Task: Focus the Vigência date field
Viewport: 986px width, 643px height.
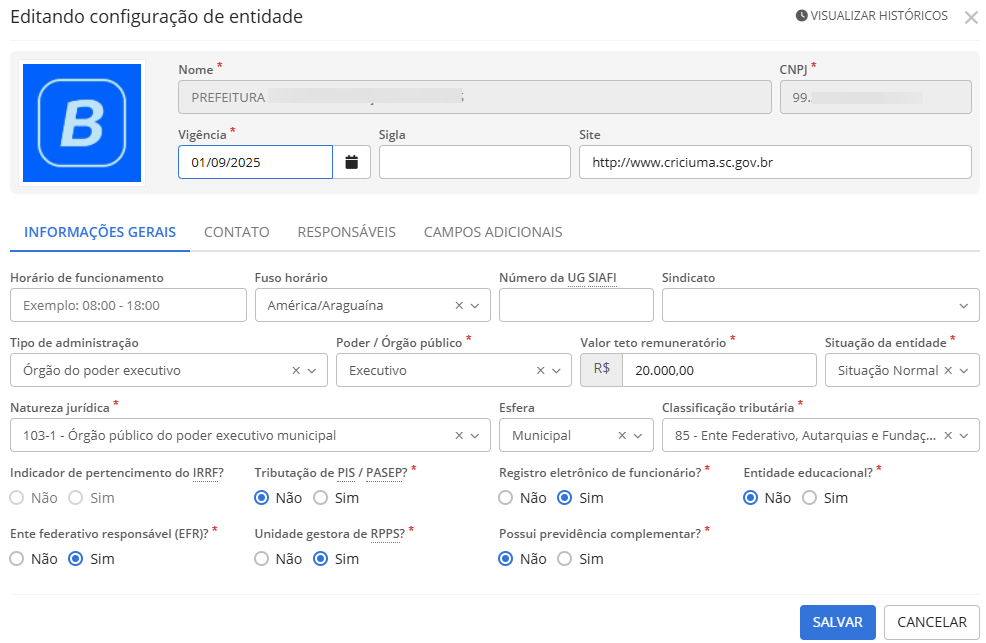Action: pyautogui.click(x=255, y=162)
